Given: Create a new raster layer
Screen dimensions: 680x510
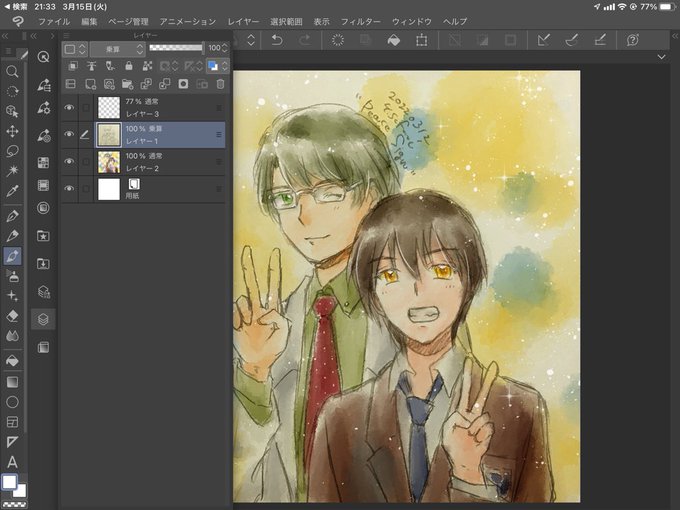Looking at the screenshot, I should click(x=90, y=84).
